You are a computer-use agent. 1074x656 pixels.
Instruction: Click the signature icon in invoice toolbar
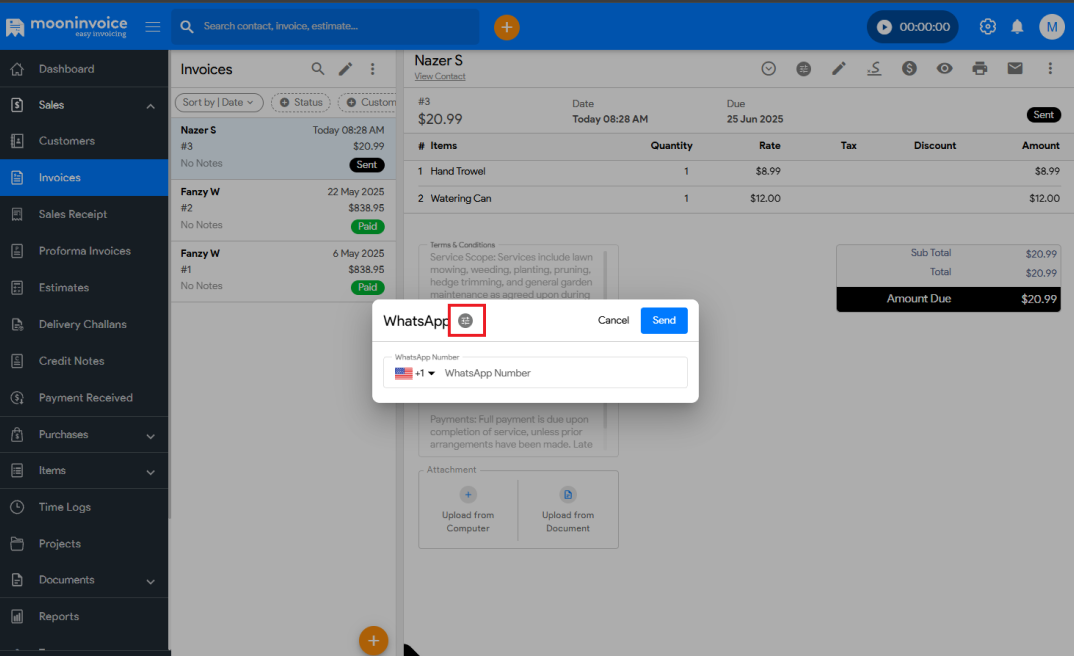874,68
